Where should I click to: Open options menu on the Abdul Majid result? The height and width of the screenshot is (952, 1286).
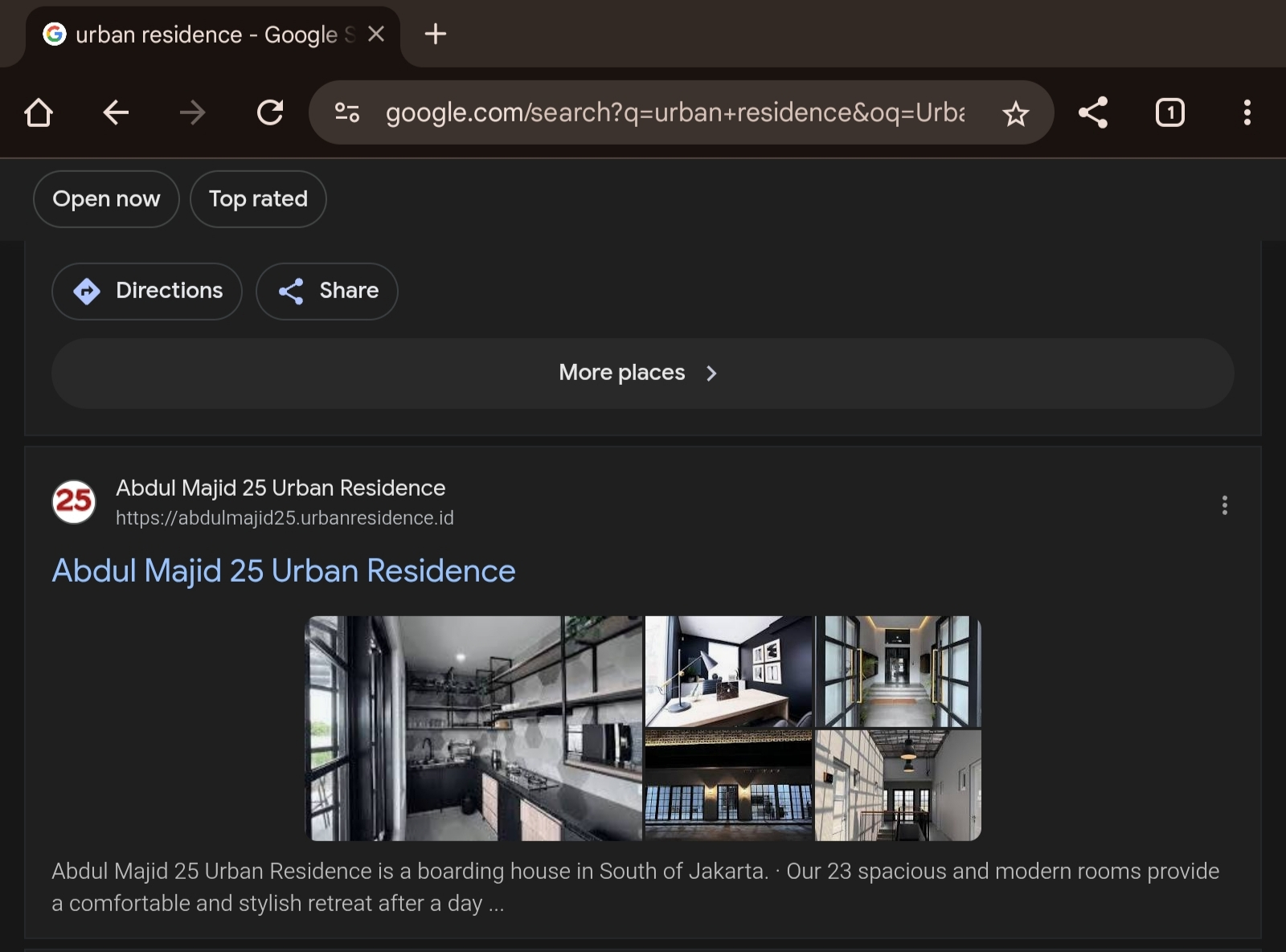point(1224,505)
